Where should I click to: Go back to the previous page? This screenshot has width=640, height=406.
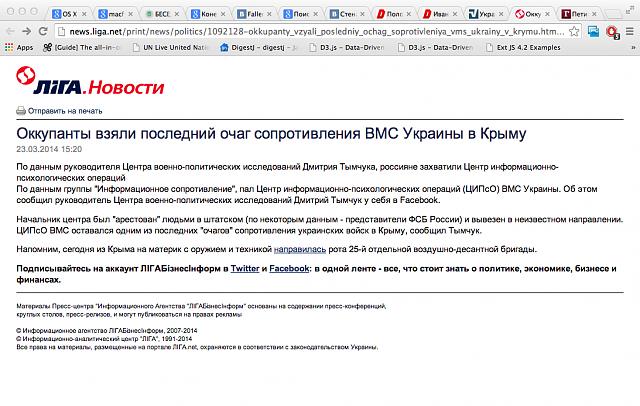click(10, 31)
